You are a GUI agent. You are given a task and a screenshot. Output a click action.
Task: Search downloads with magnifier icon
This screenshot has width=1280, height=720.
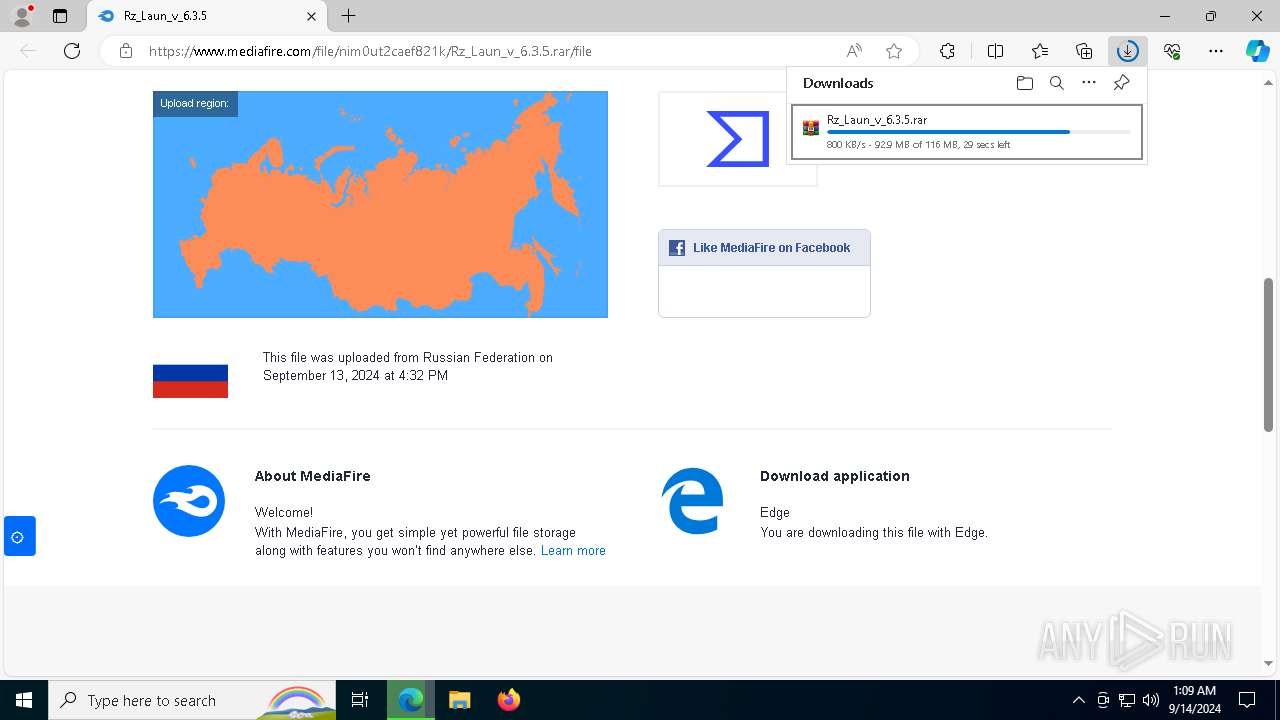[1056, 83]
